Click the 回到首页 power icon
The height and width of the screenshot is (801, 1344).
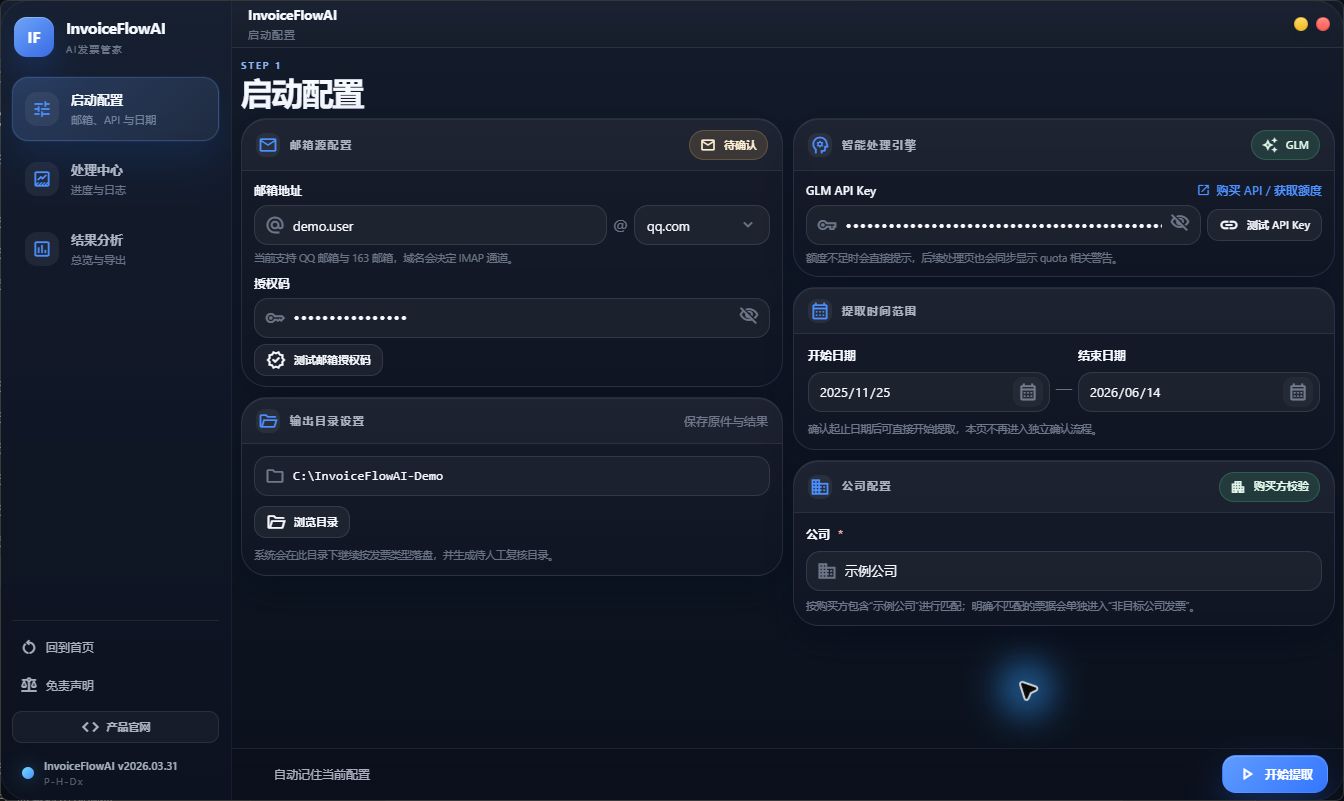click(29, 647)
